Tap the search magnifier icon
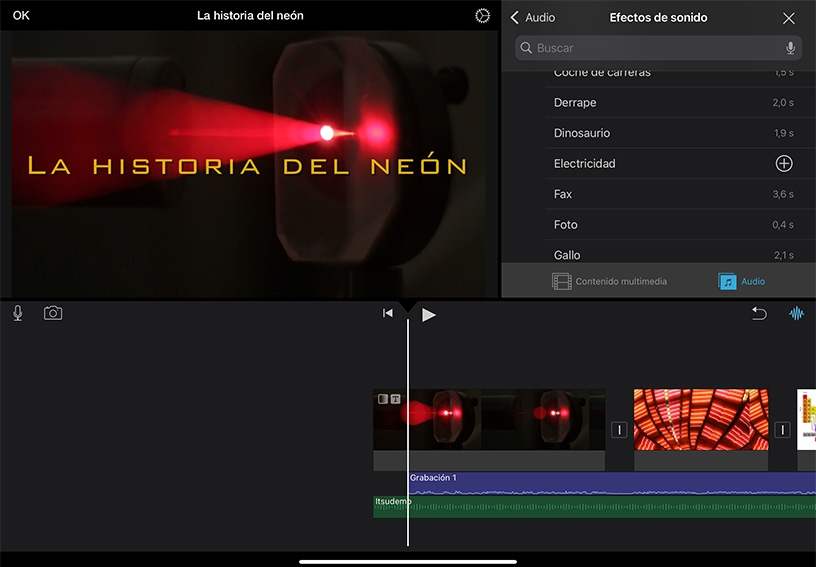The width and height of the screenshot is (816, 567). (x=526, y=48)
